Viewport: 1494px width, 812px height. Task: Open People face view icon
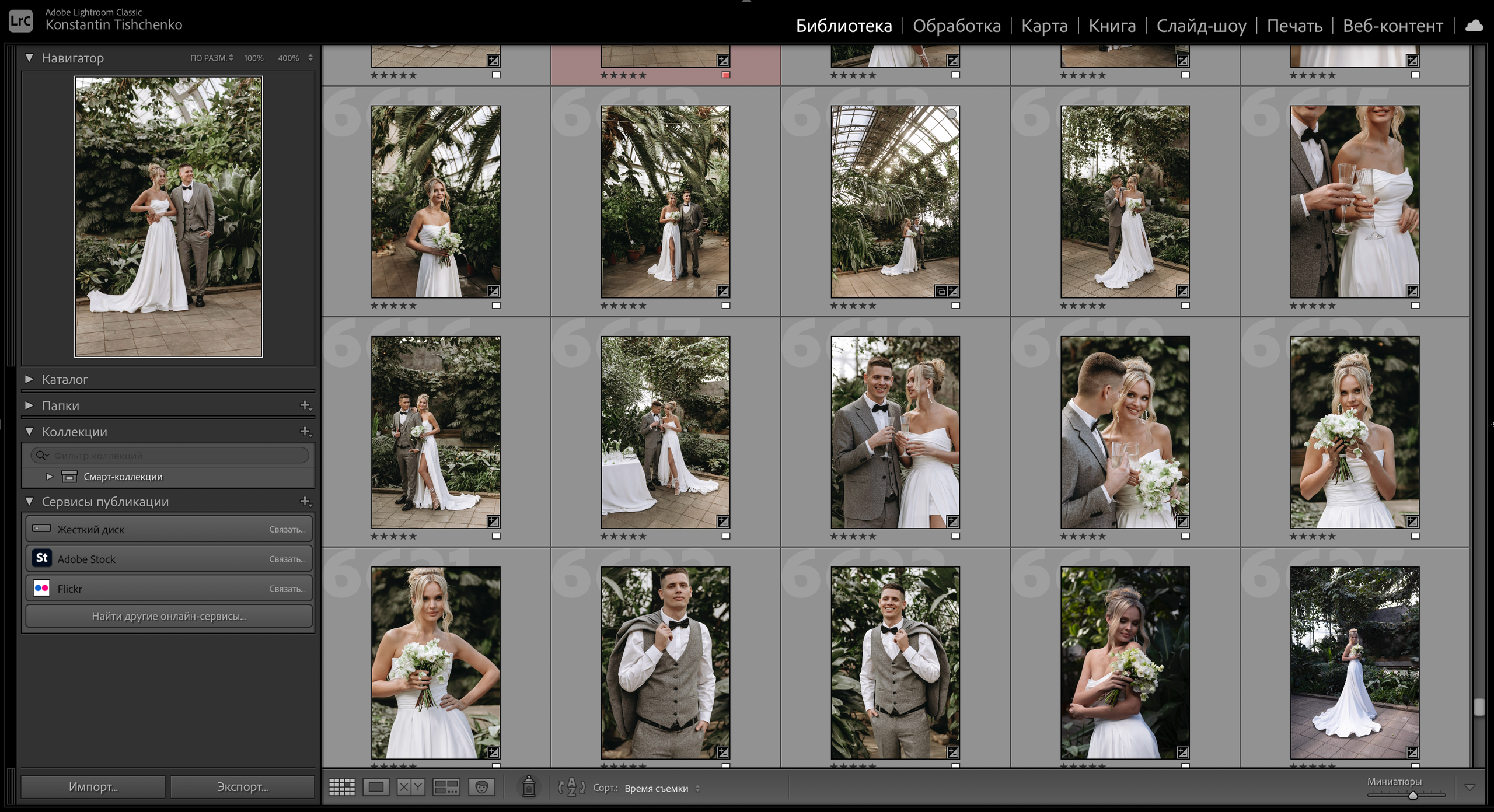click(481, 787)
